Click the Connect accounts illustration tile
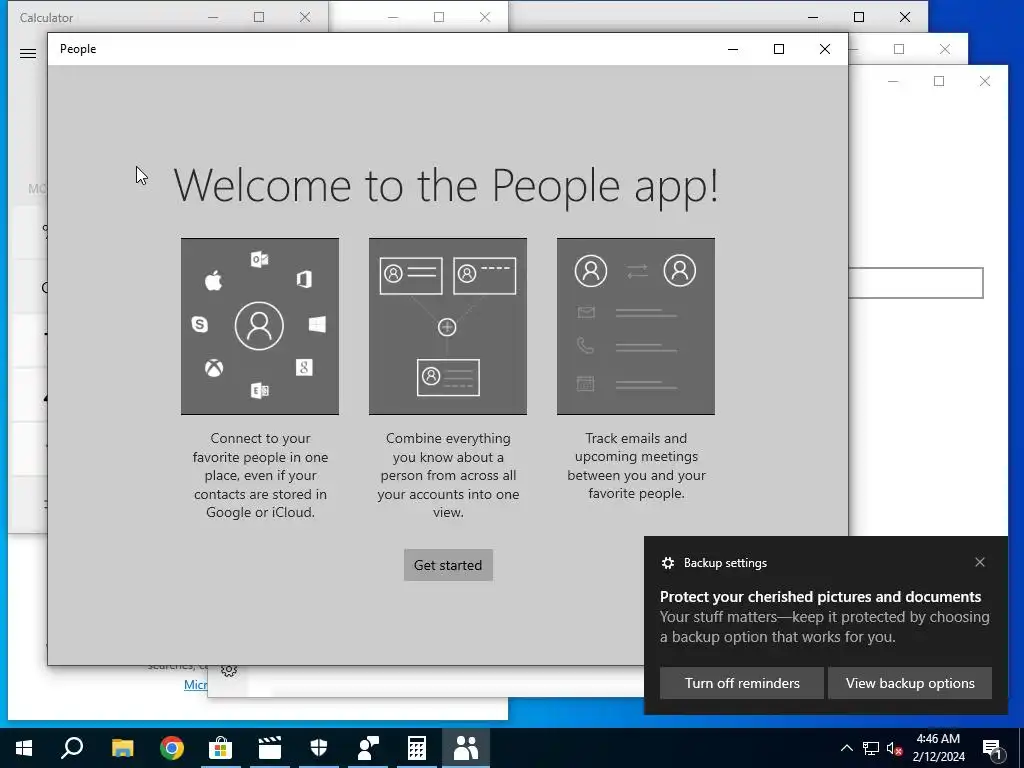 point(260,326)
